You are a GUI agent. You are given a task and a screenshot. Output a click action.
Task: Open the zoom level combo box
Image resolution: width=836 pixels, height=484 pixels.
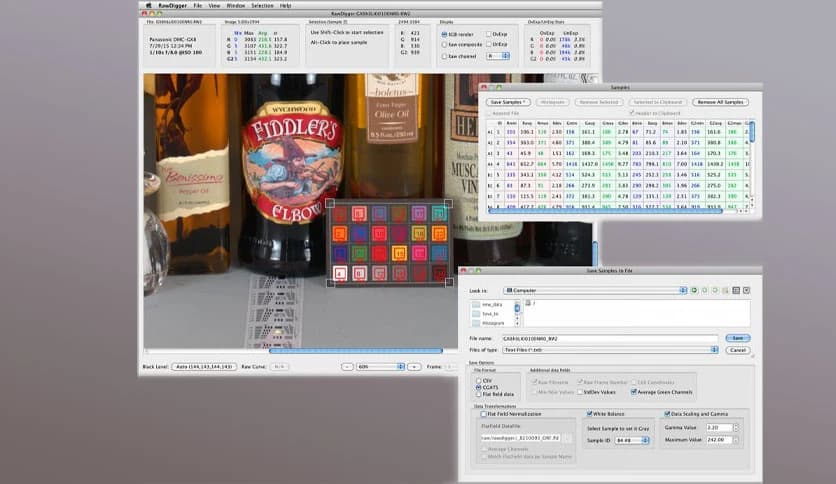(381, 367)
